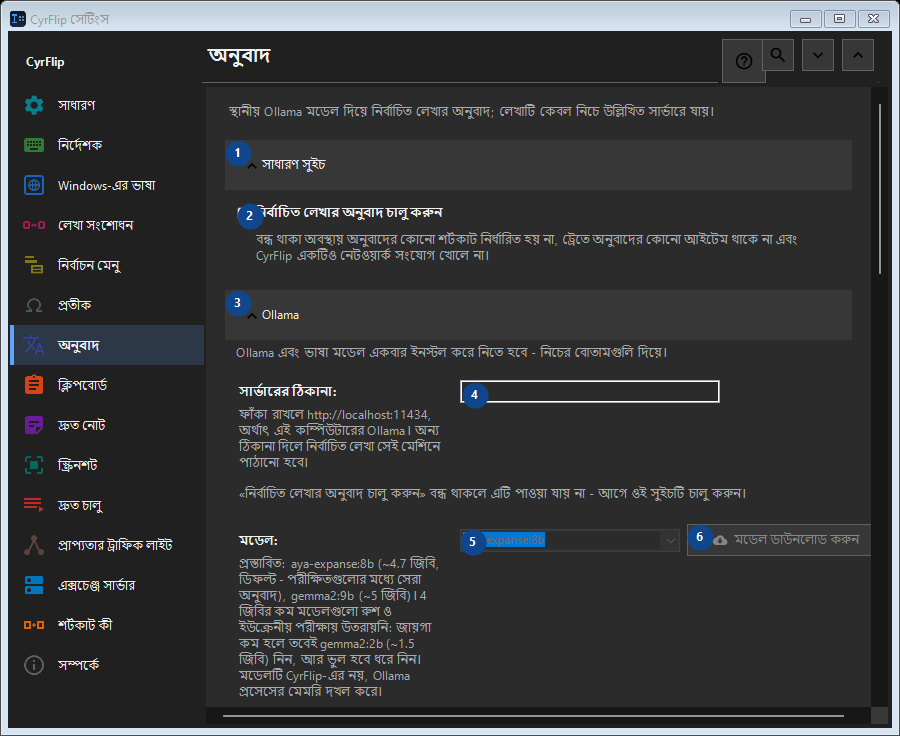Click the অনুবাদ page heading
The image size is (900, 736).
tap(239, 56)
